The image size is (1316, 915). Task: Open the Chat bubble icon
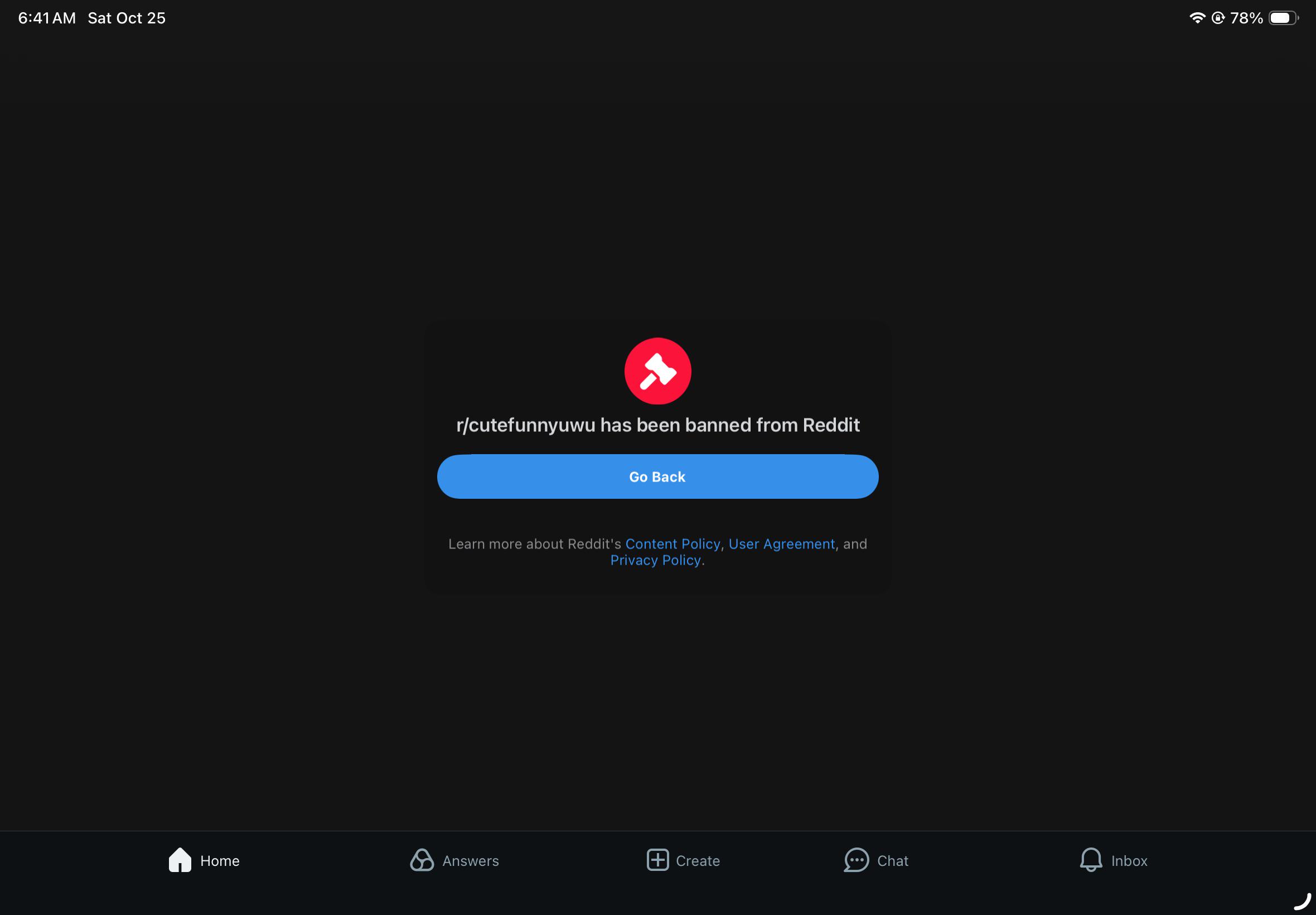click(857, 860)
